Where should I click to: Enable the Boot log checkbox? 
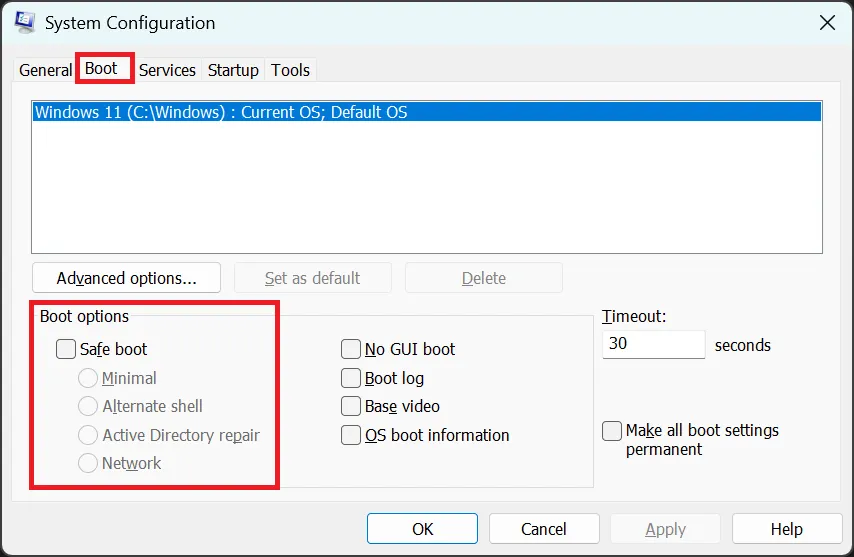[351, 378]
